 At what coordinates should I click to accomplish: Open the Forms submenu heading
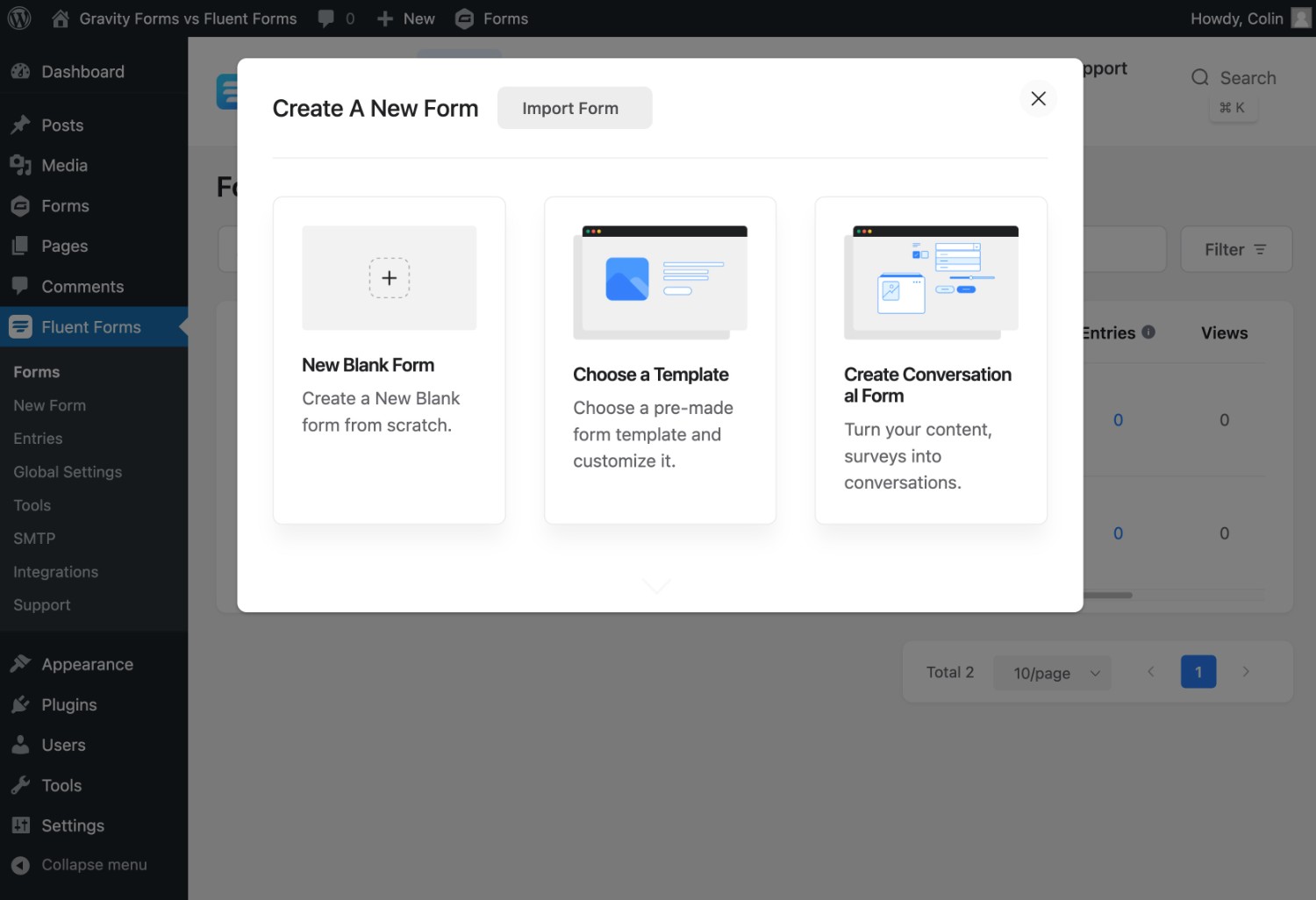(x=37, y=372)
